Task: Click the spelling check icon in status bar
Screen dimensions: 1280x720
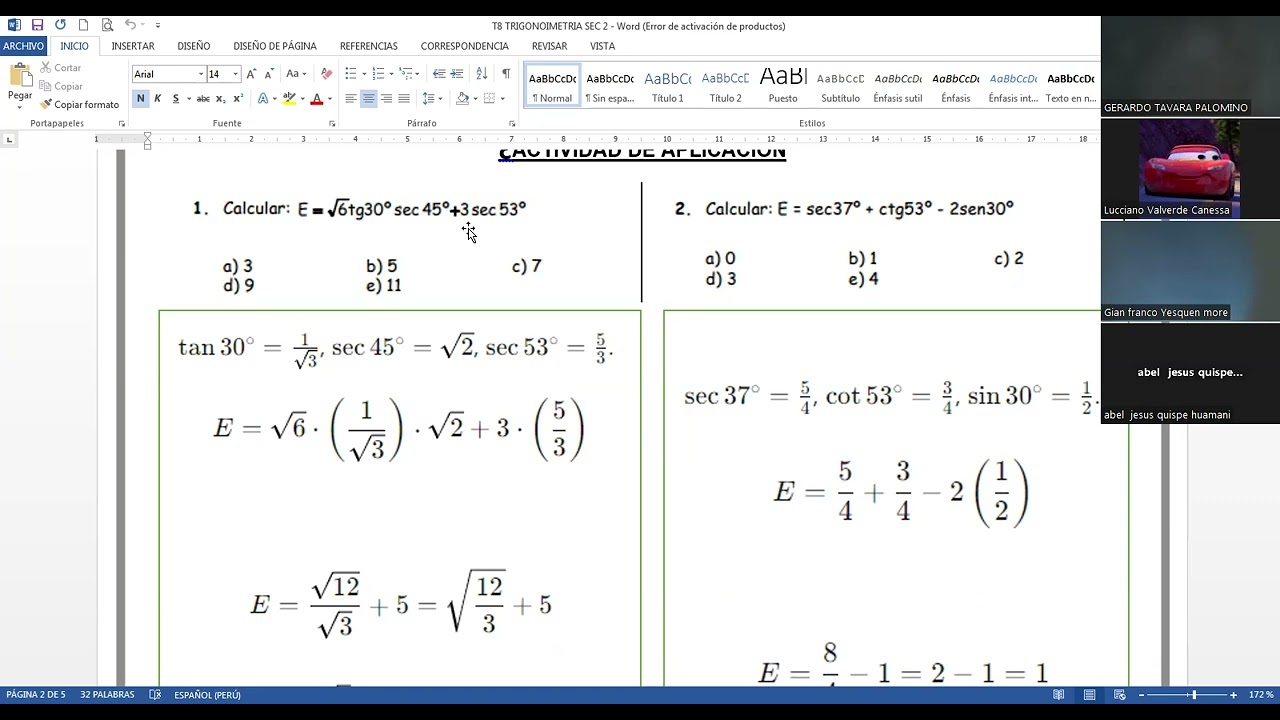Action: coord(155,695)
